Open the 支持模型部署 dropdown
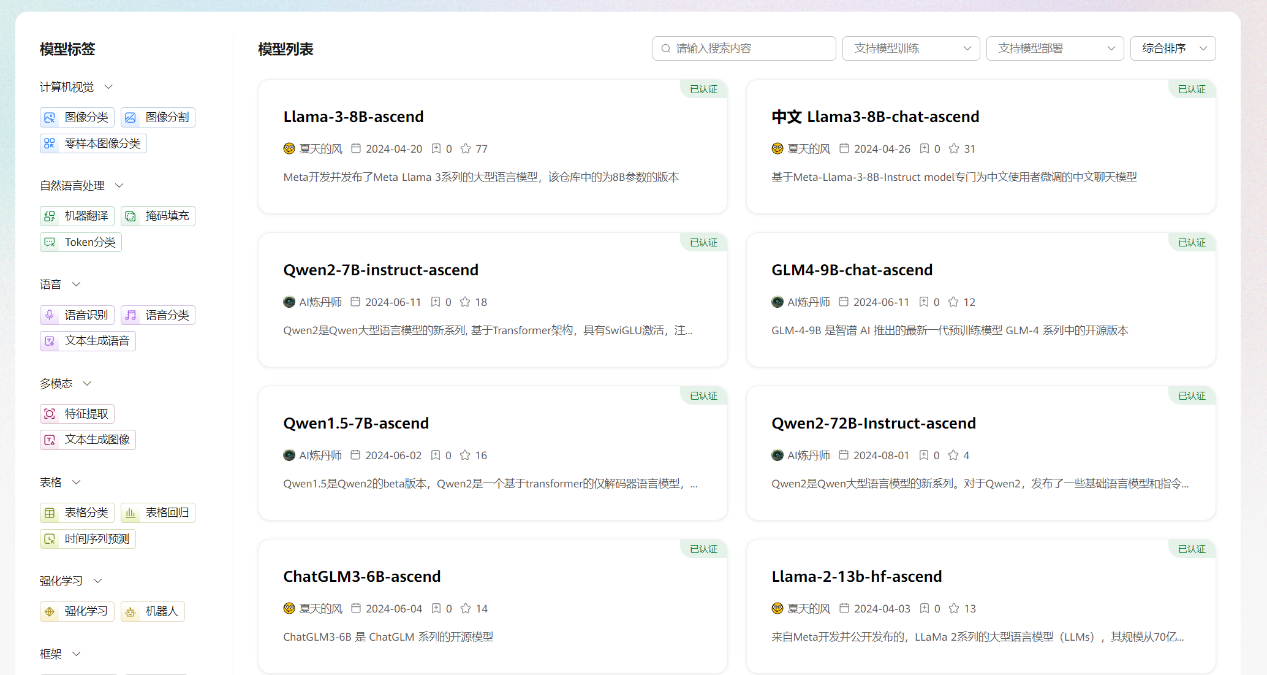This screenshot has height=675, width=1267. [1055, 48]
